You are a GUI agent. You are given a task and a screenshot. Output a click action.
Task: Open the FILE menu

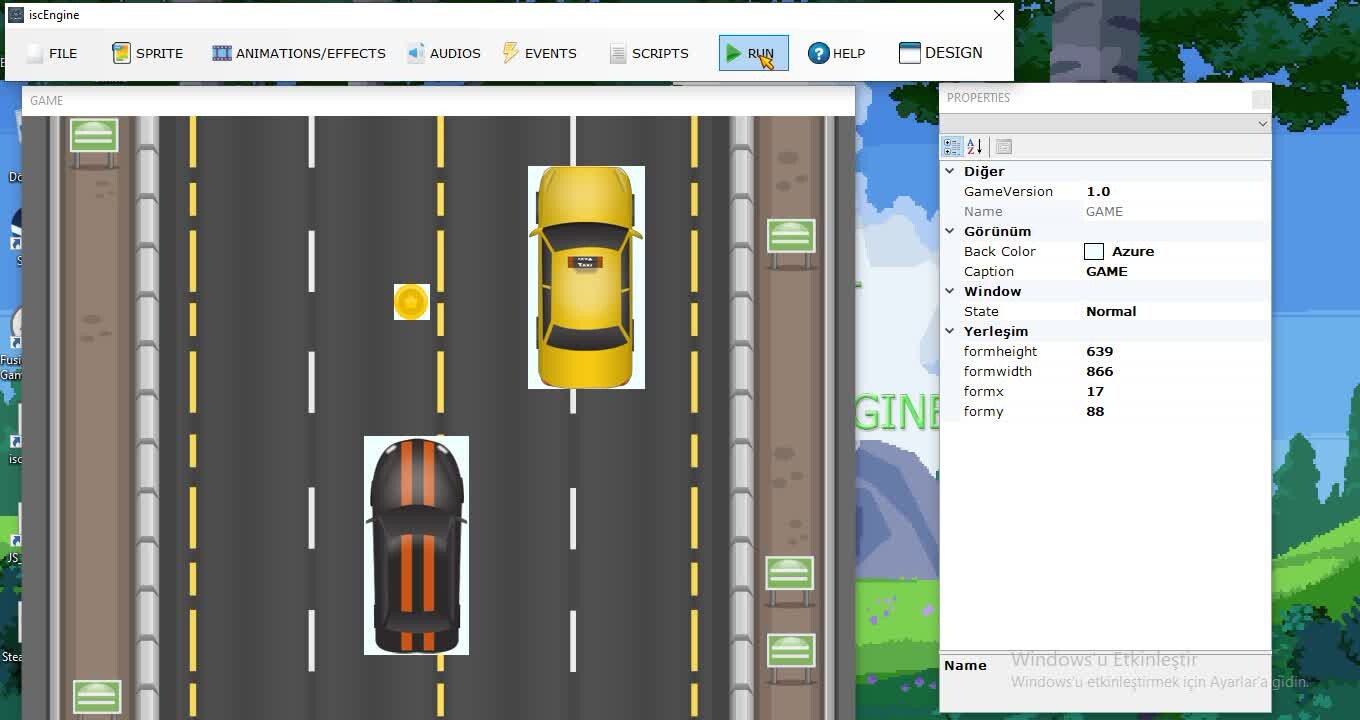[x=52, y=54]
